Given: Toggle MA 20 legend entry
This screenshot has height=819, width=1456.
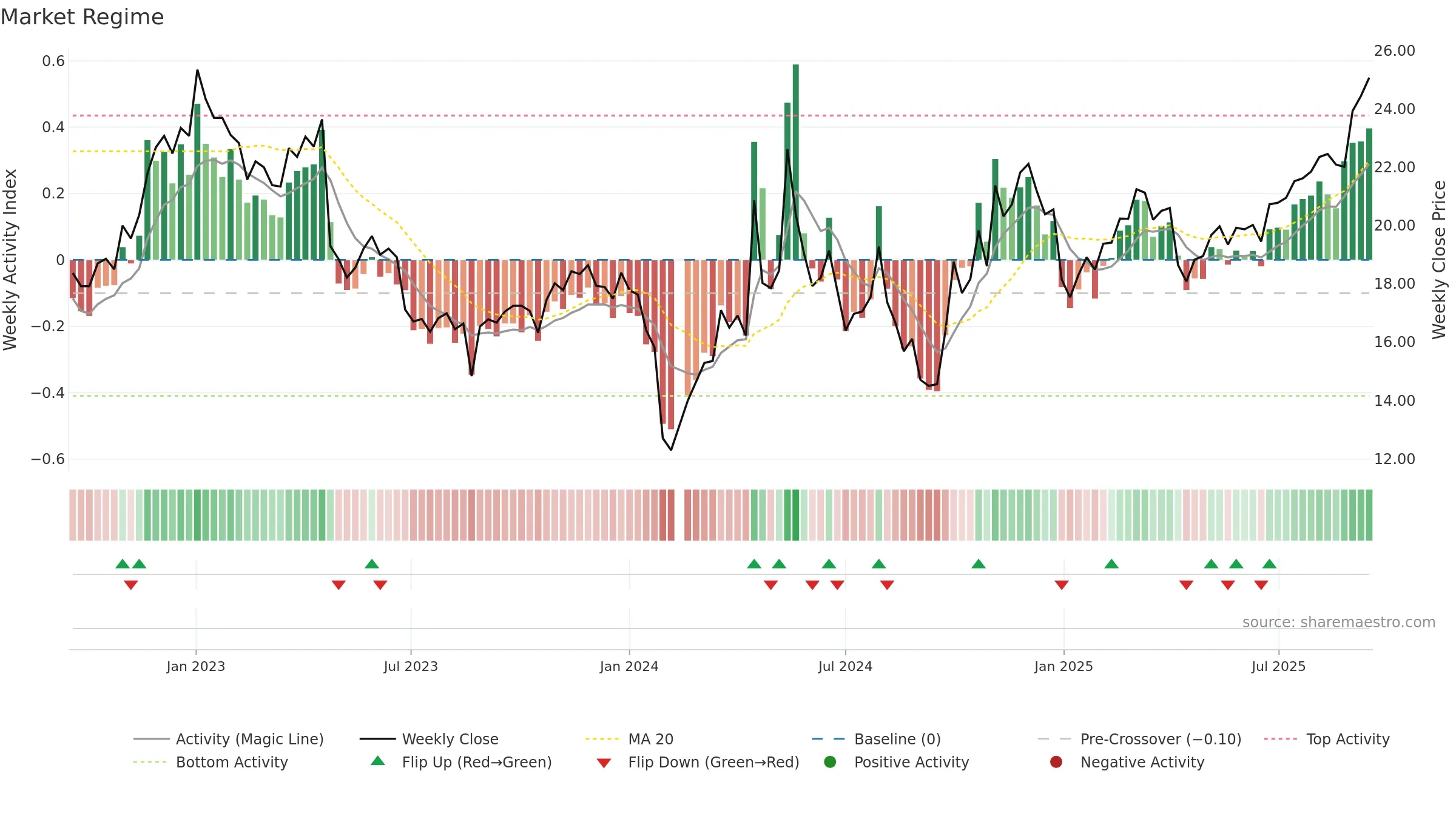Looking at the screenshot, I should point(629,739).
